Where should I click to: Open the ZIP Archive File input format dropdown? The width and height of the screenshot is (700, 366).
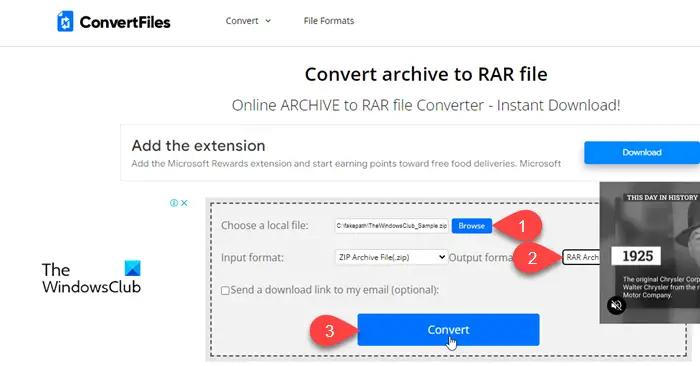coord(391,257)
